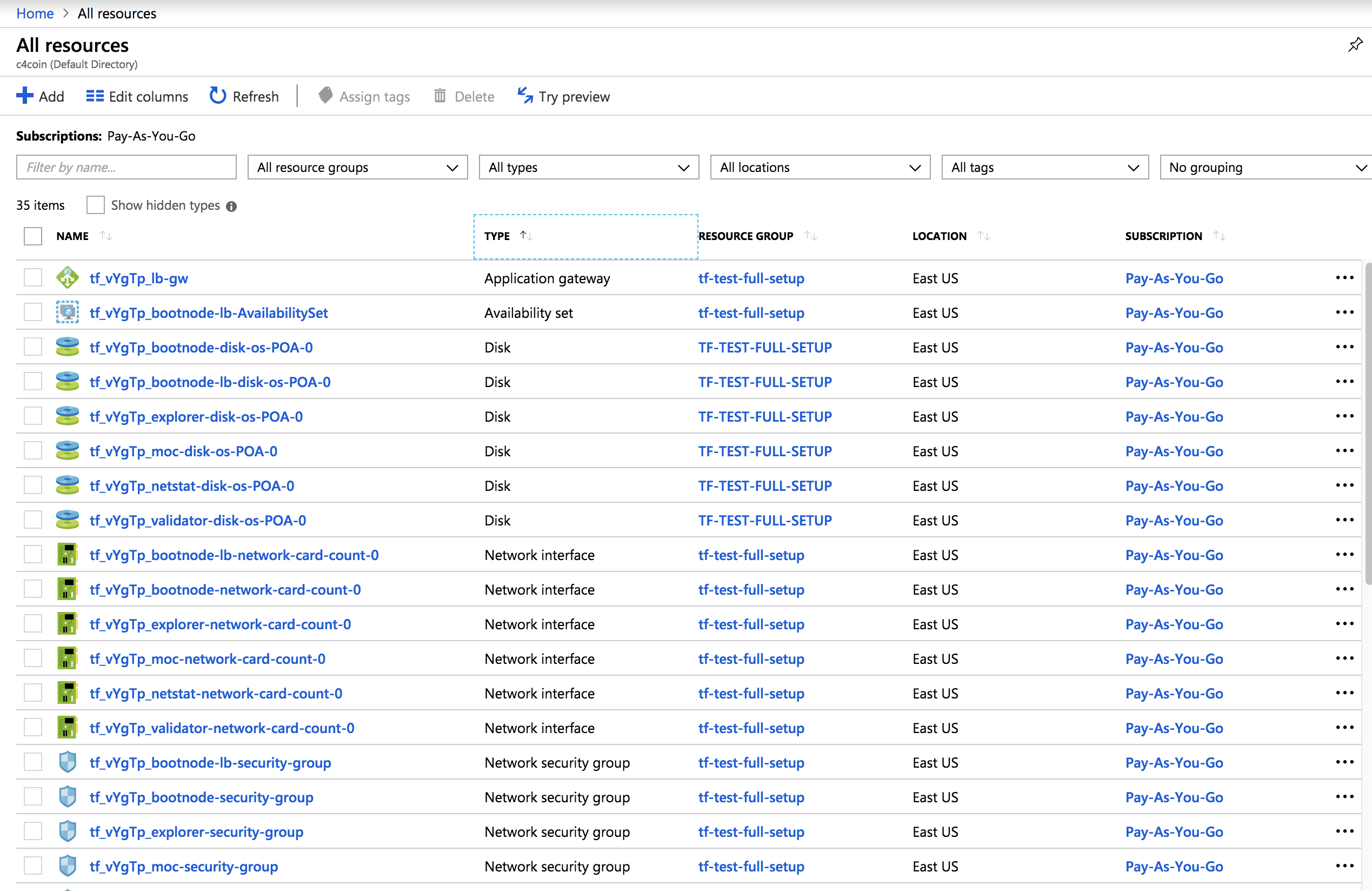Click the Application gateway icon for tf_vYgTp_lb-gw
Image resolution: width=1372 pixels, height=892 pixels.
tap(68, 278)
